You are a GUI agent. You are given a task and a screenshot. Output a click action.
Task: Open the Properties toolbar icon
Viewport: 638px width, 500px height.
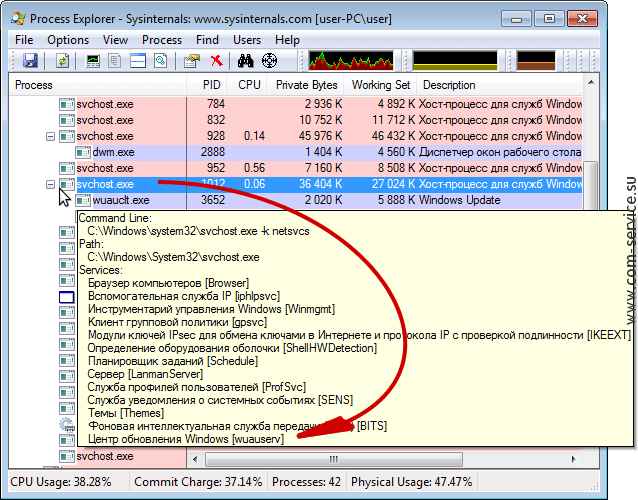click(192, 61)
